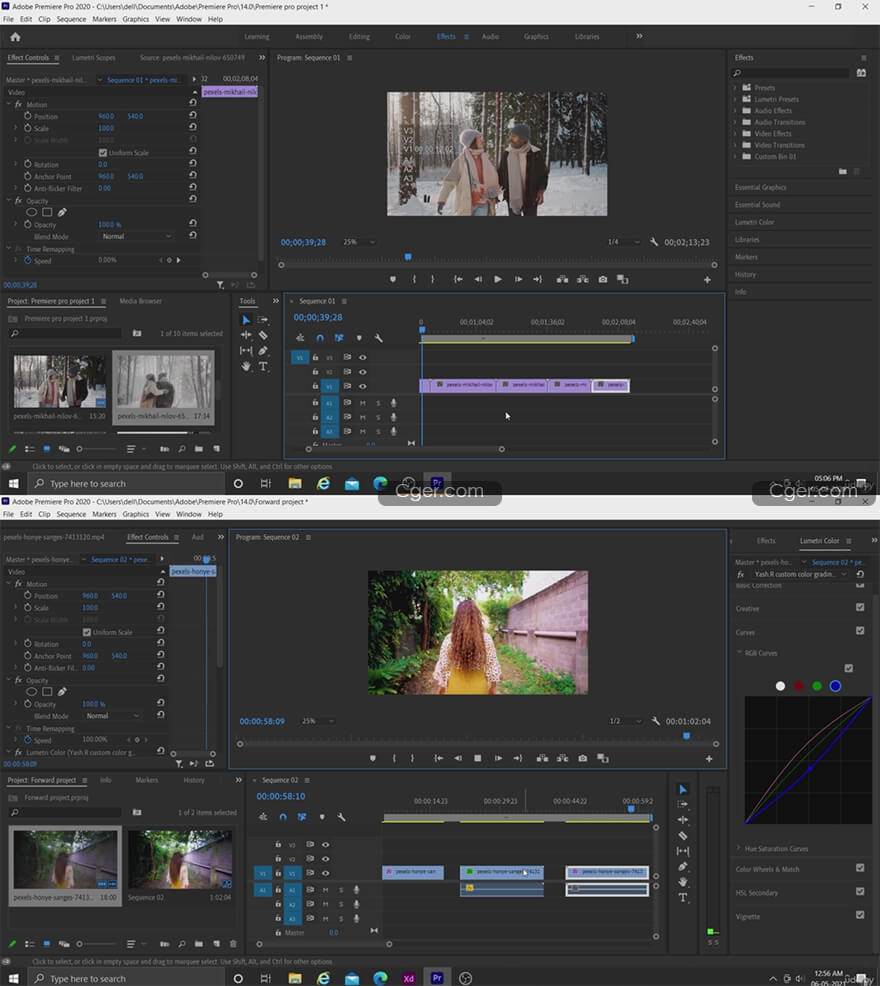Open the wrench timeline settings in Sequence 01 timeline

point(378,338)
